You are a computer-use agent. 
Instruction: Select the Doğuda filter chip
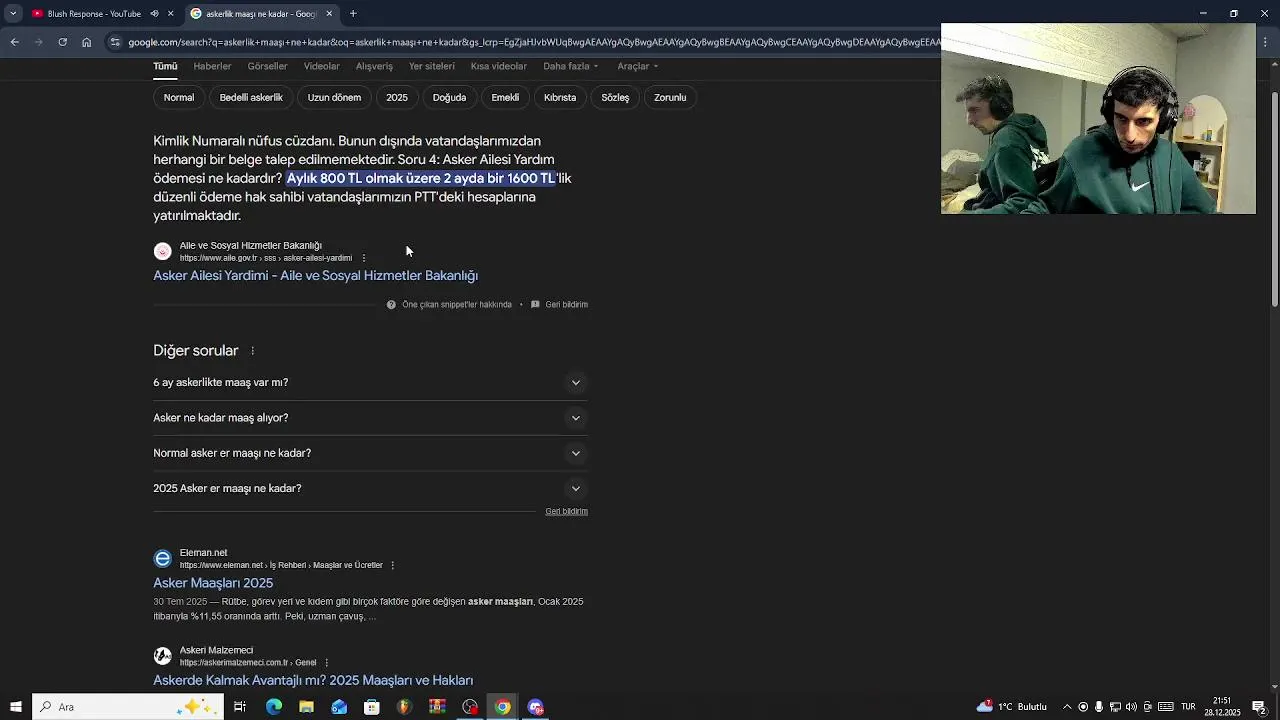tap(449, 97)
